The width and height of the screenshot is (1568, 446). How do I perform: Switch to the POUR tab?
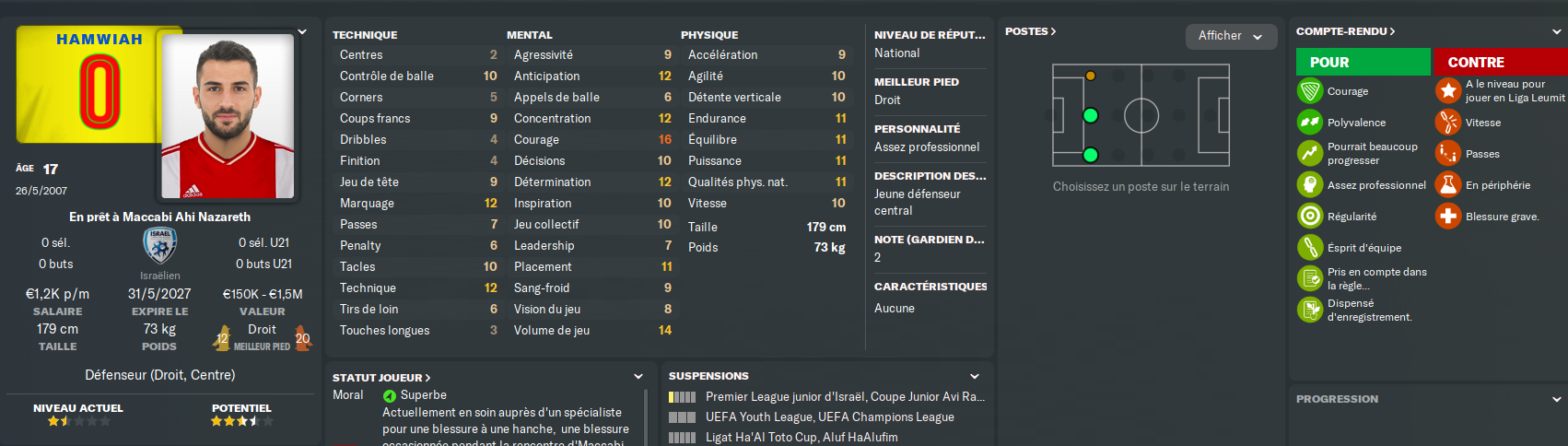pos(1363,62)
